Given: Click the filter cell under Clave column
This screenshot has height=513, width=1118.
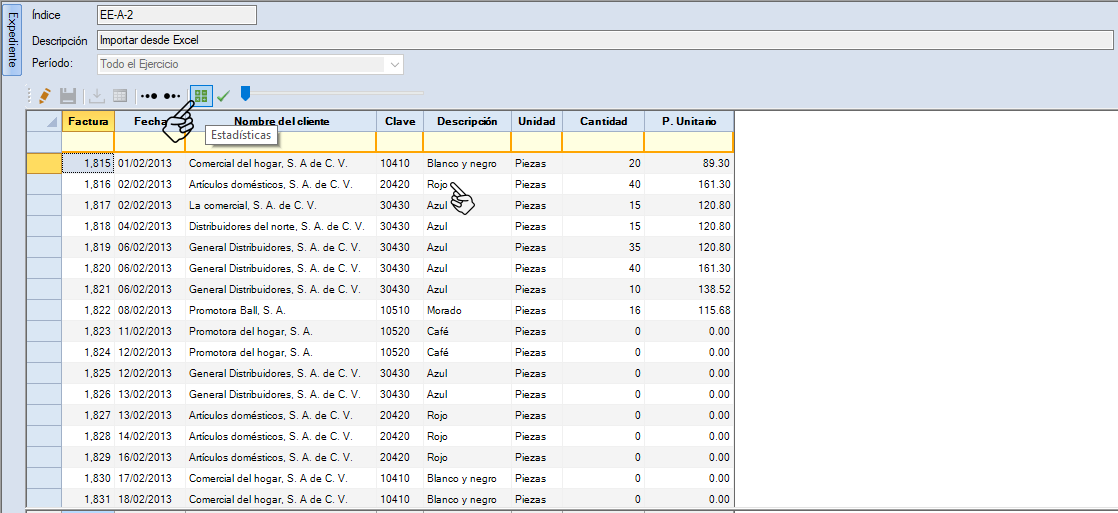Looking at the screenshot, I should pos(399,142).
